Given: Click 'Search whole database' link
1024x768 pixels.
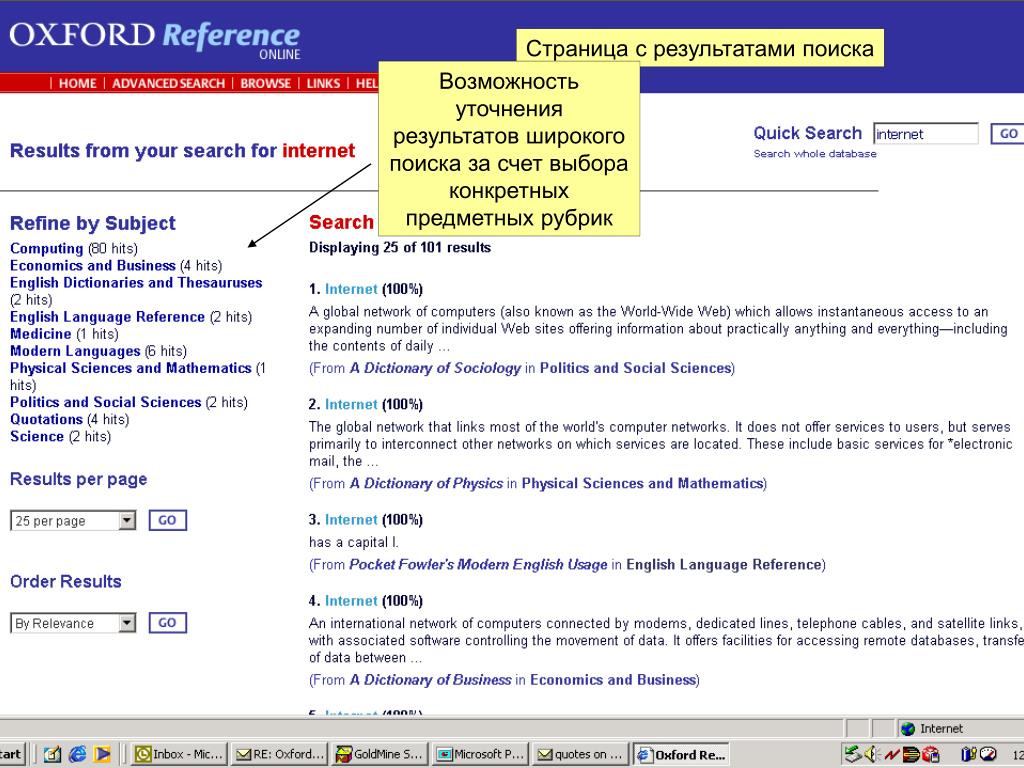Looking at the screenshot, I should 814,154.
